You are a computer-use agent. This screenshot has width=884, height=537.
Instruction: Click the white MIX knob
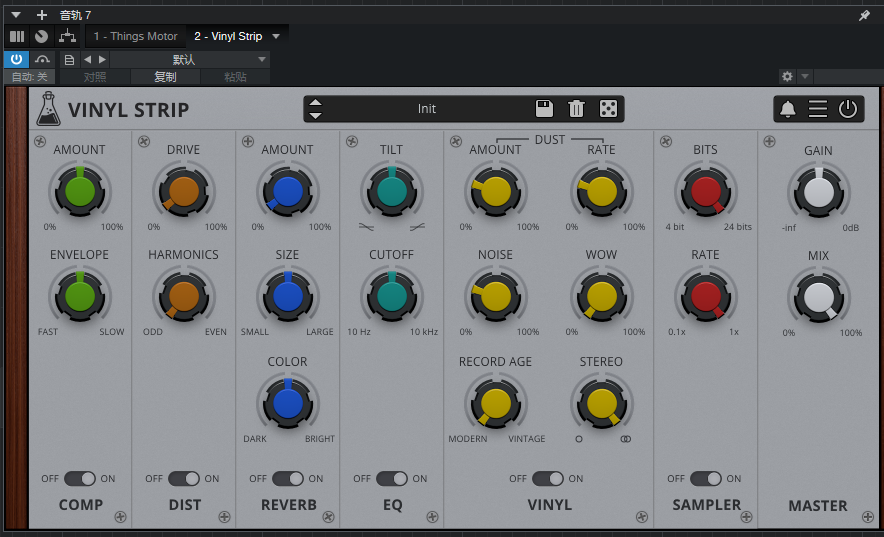pos(819,297)
